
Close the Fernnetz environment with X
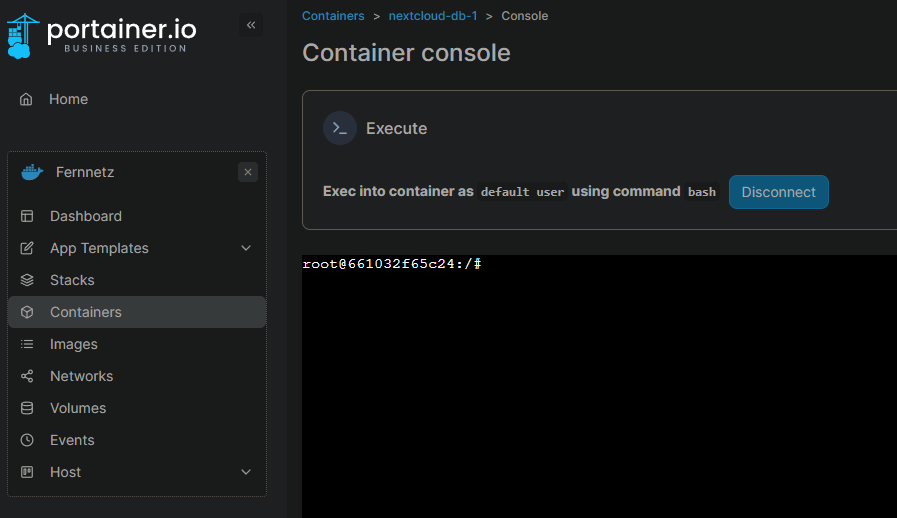(248, 172)
